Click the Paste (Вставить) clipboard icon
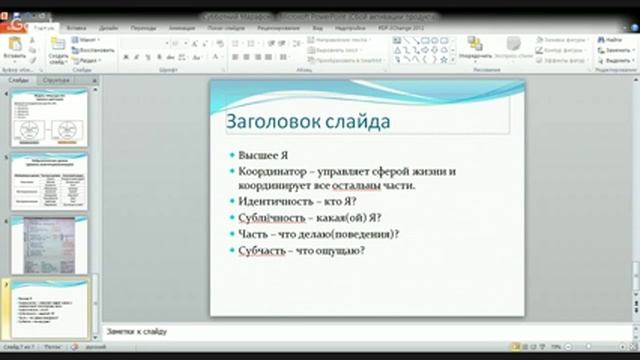 pos(15,44)
